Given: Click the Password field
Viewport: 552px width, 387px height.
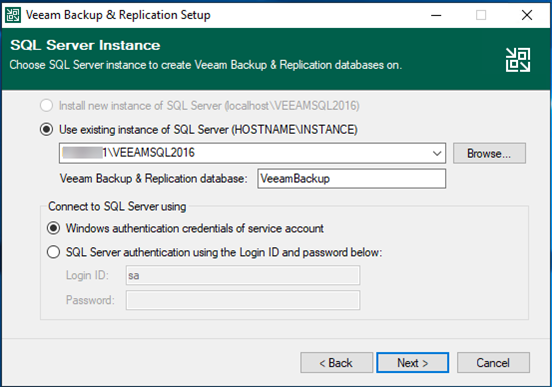Looking at the screenshot, I should point(243,300).
